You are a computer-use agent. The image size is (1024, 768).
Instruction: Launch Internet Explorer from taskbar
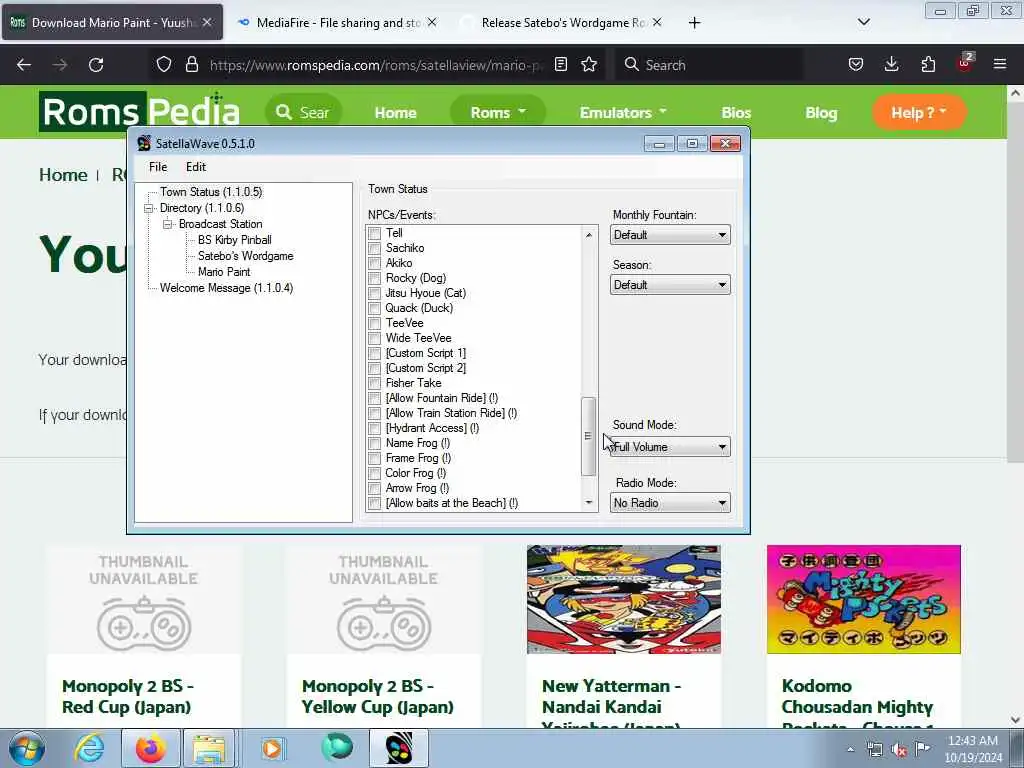pos(89,748)
